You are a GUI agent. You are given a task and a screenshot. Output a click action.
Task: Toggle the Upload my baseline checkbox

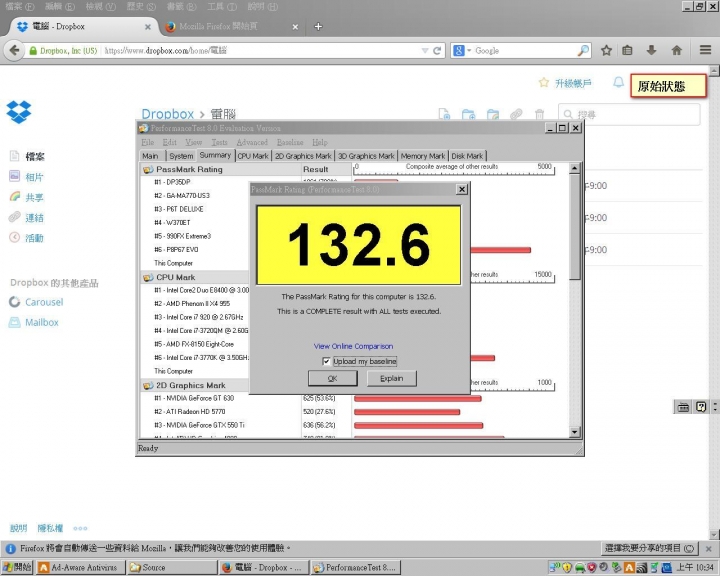[326, 361]
